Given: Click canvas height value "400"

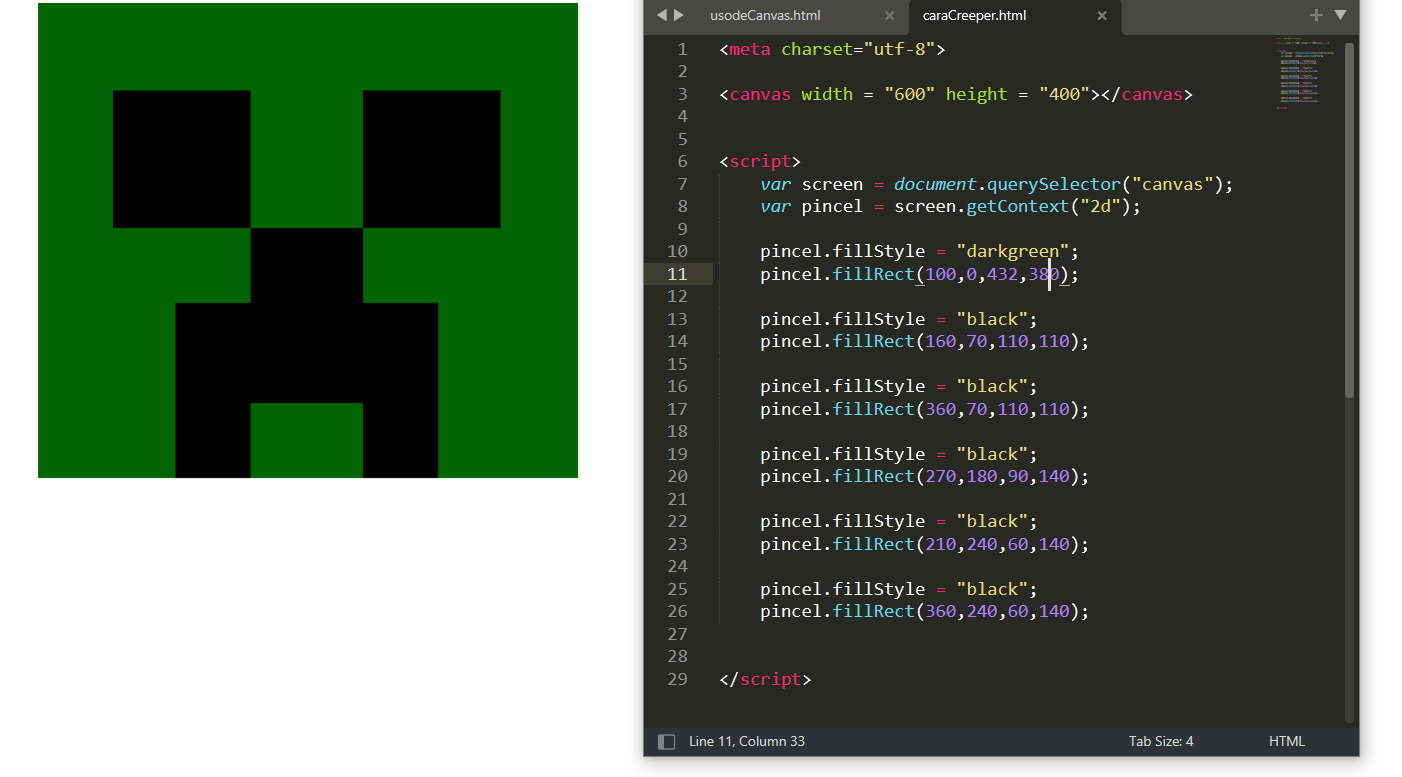Looking at the screenshot, I should tap(1063, 94).
